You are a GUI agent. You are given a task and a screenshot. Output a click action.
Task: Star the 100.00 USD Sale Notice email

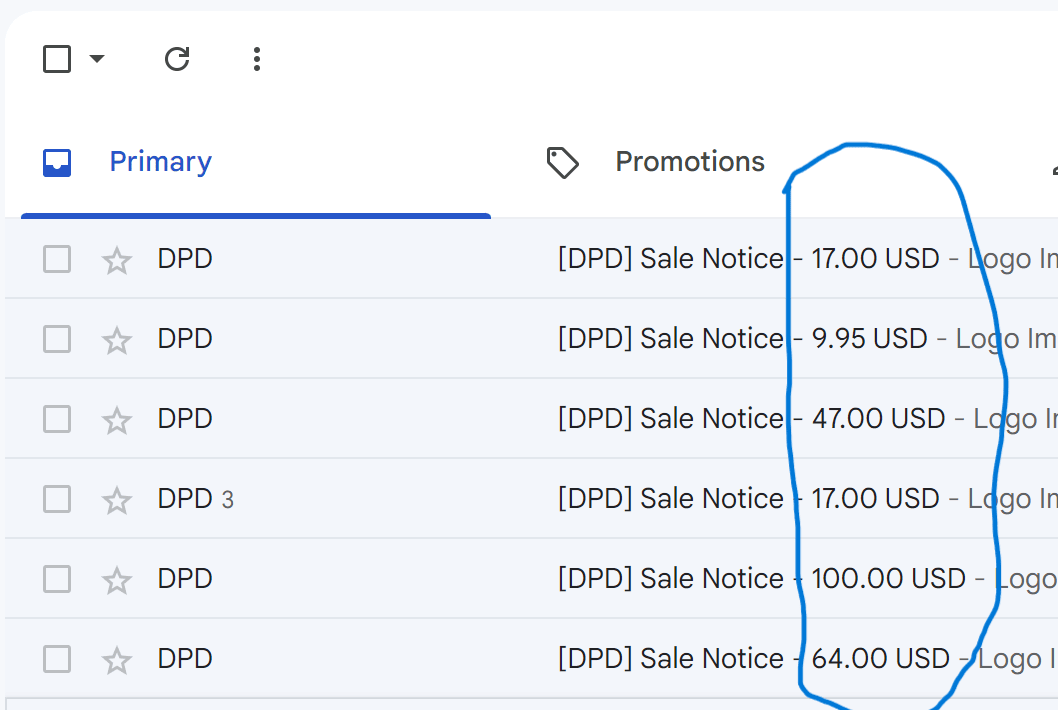click(x=118, y=580)
